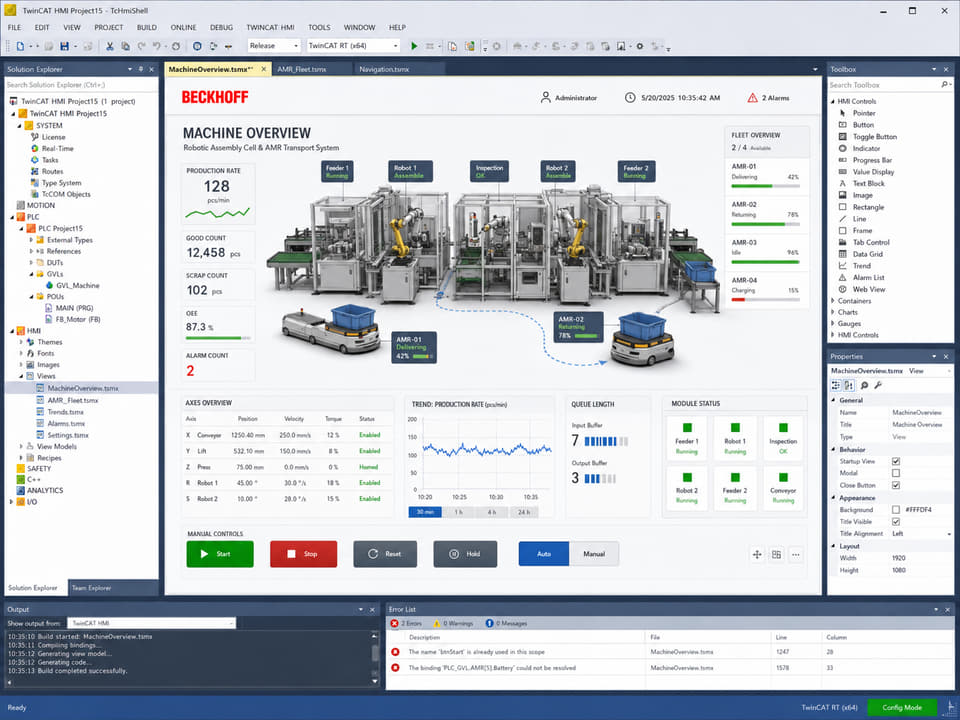Click the New File toolbar icon
The image size is (960, 720).
tap(20, 46)
